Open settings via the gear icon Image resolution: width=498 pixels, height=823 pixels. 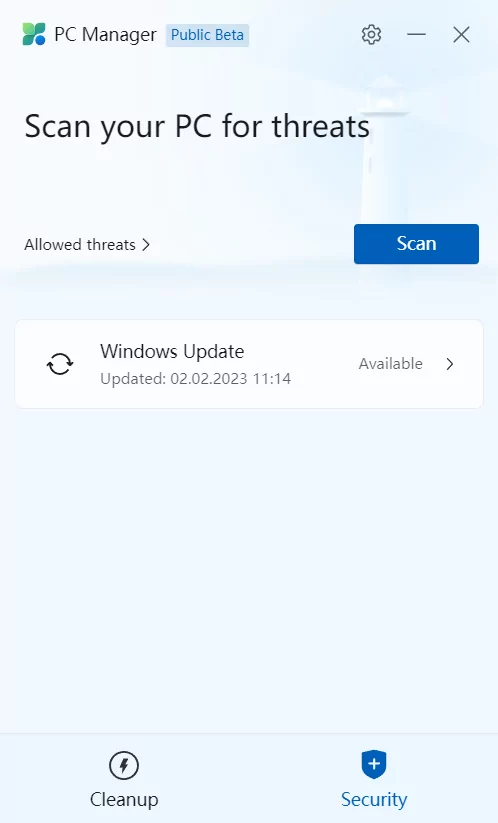click(371, 35)
